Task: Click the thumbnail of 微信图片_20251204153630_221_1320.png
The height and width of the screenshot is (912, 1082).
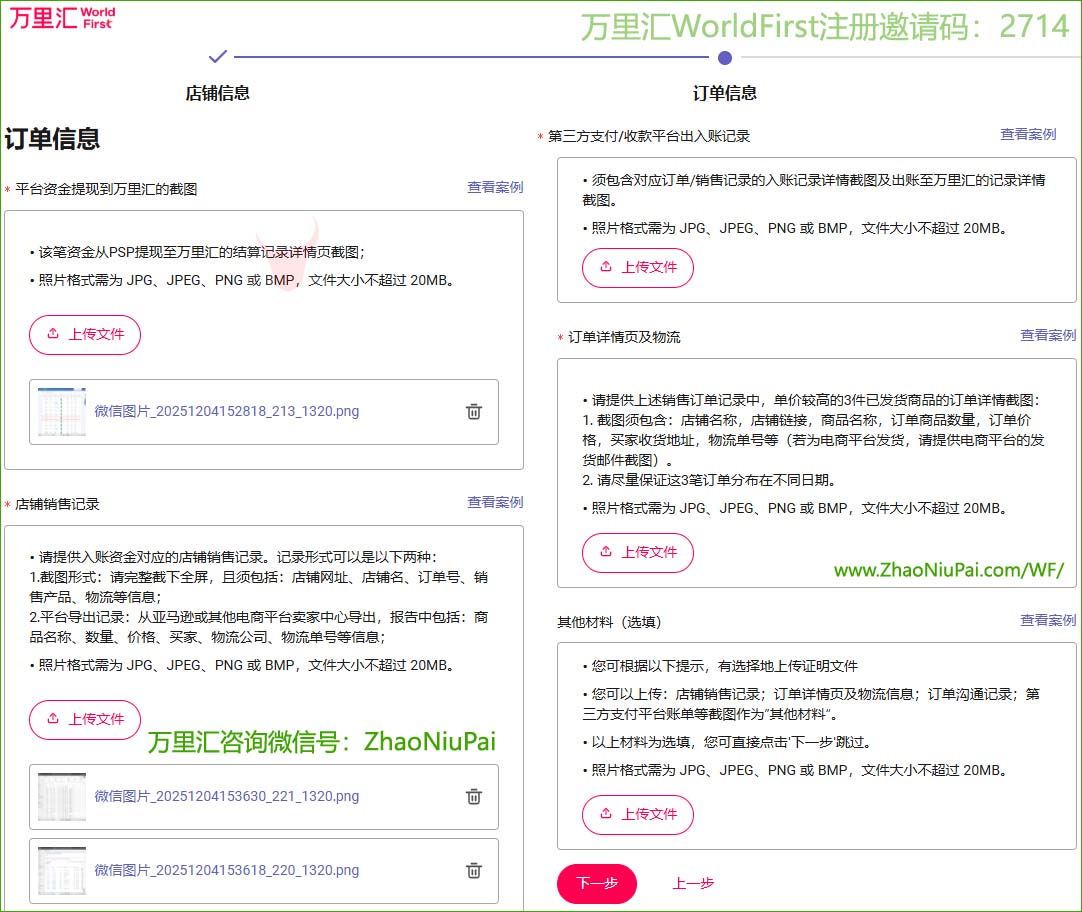Action: tap(59, 797)
